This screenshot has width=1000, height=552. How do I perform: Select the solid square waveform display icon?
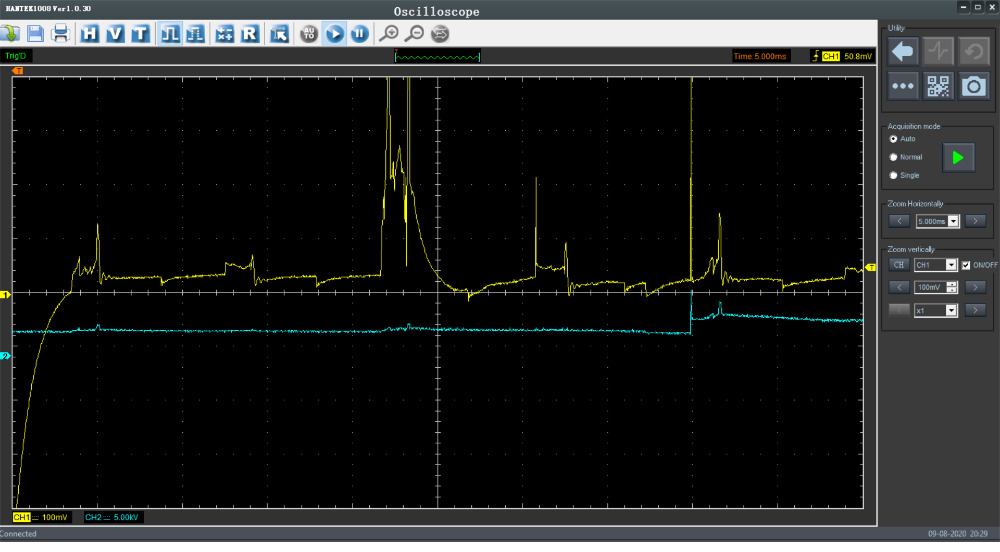coord(170,34)
